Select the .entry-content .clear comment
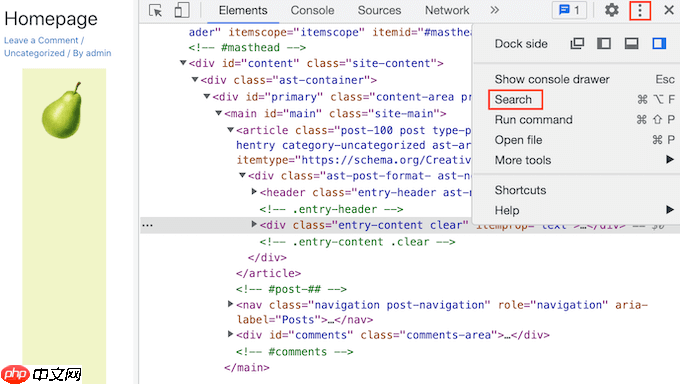680x384 pixels. click(357, 242)
